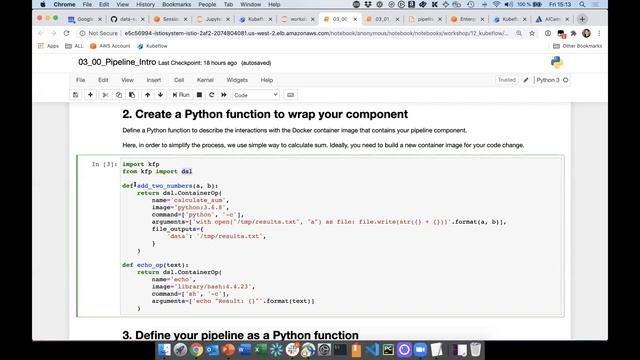Restart the kernel icon
This screenshot has height=360, width=640.
[211, 95]
